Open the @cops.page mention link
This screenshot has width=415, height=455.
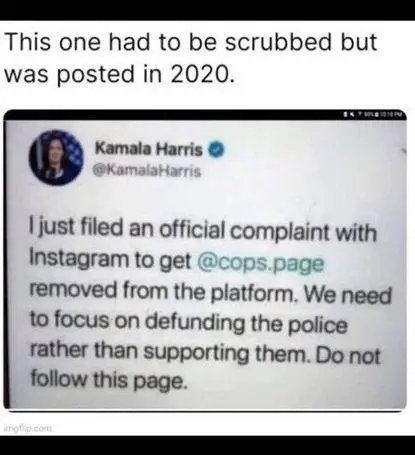point(261,263)
